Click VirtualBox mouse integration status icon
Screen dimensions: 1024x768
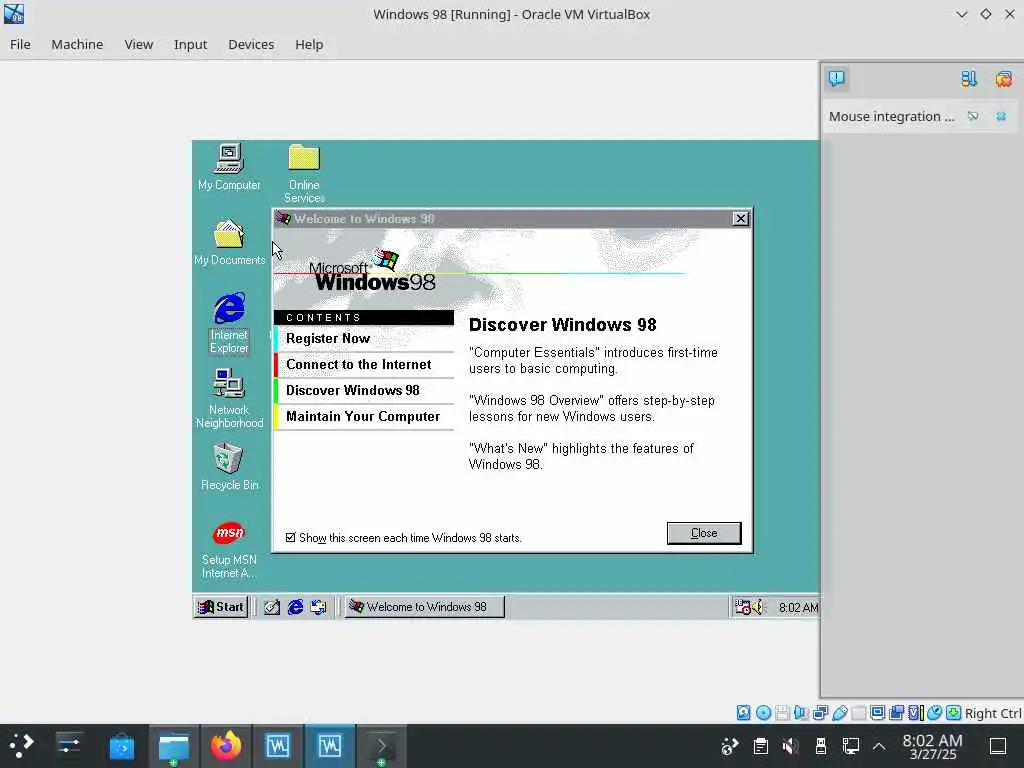934,712
